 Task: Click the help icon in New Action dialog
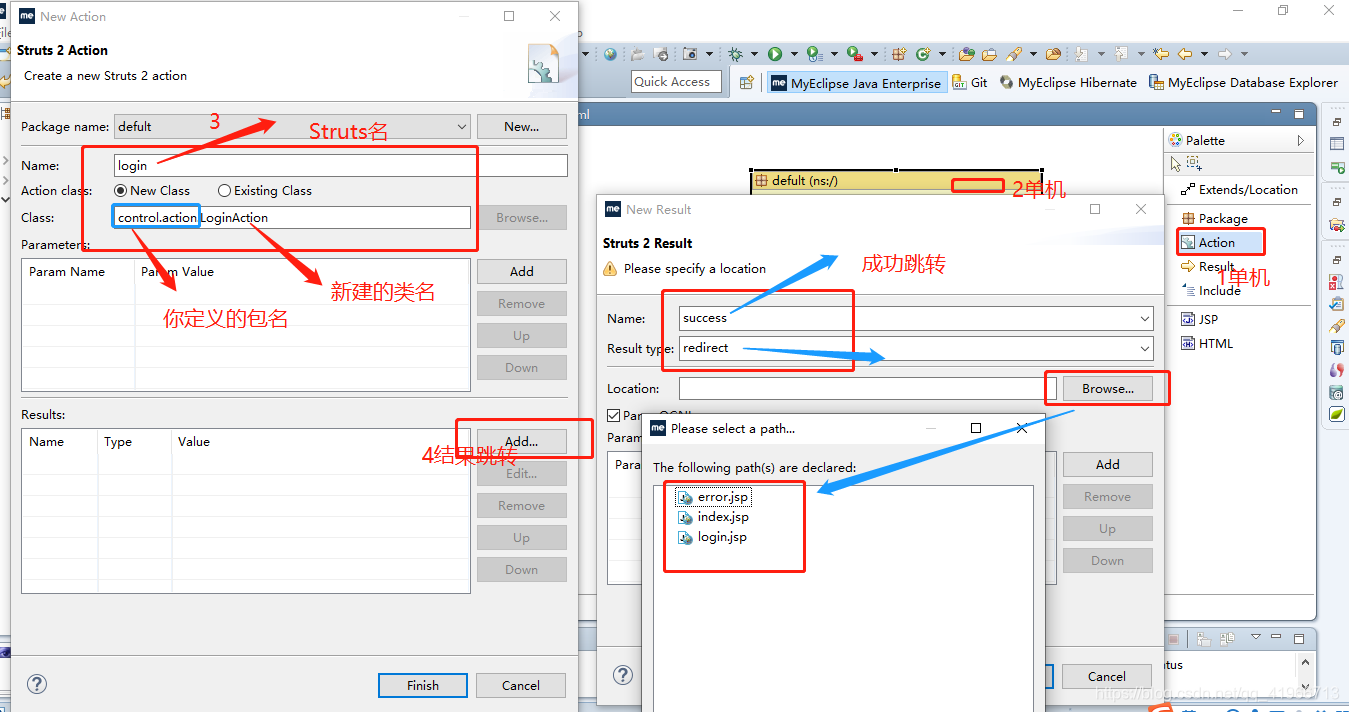point(37,685)
